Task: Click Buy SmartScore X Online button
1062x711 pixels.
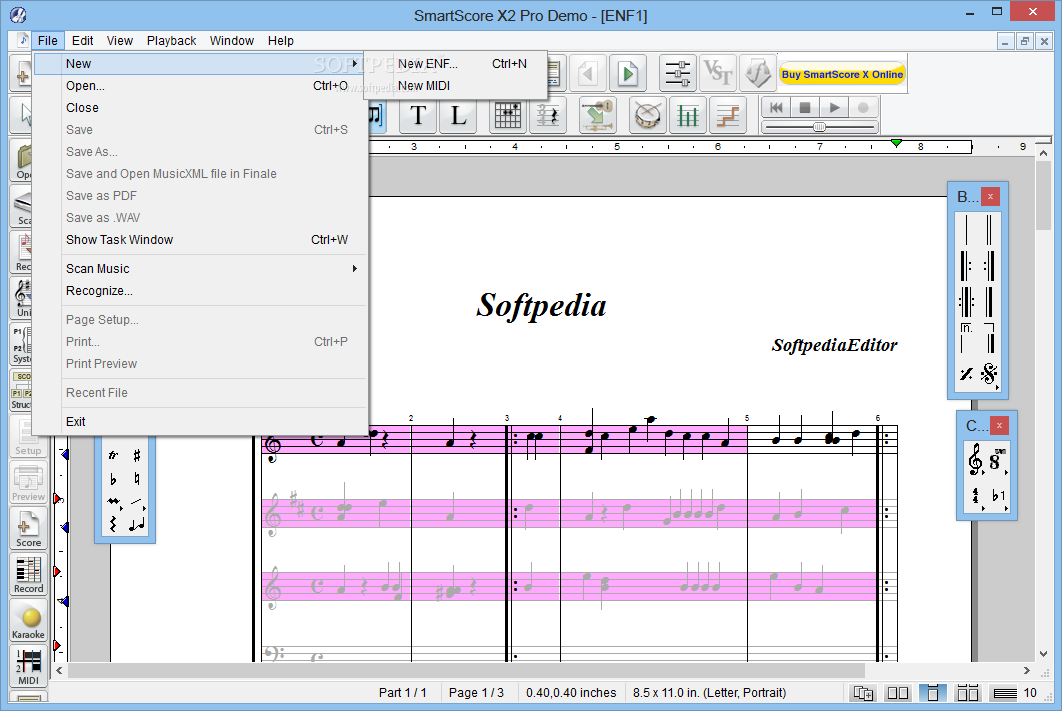Action: 842,74
